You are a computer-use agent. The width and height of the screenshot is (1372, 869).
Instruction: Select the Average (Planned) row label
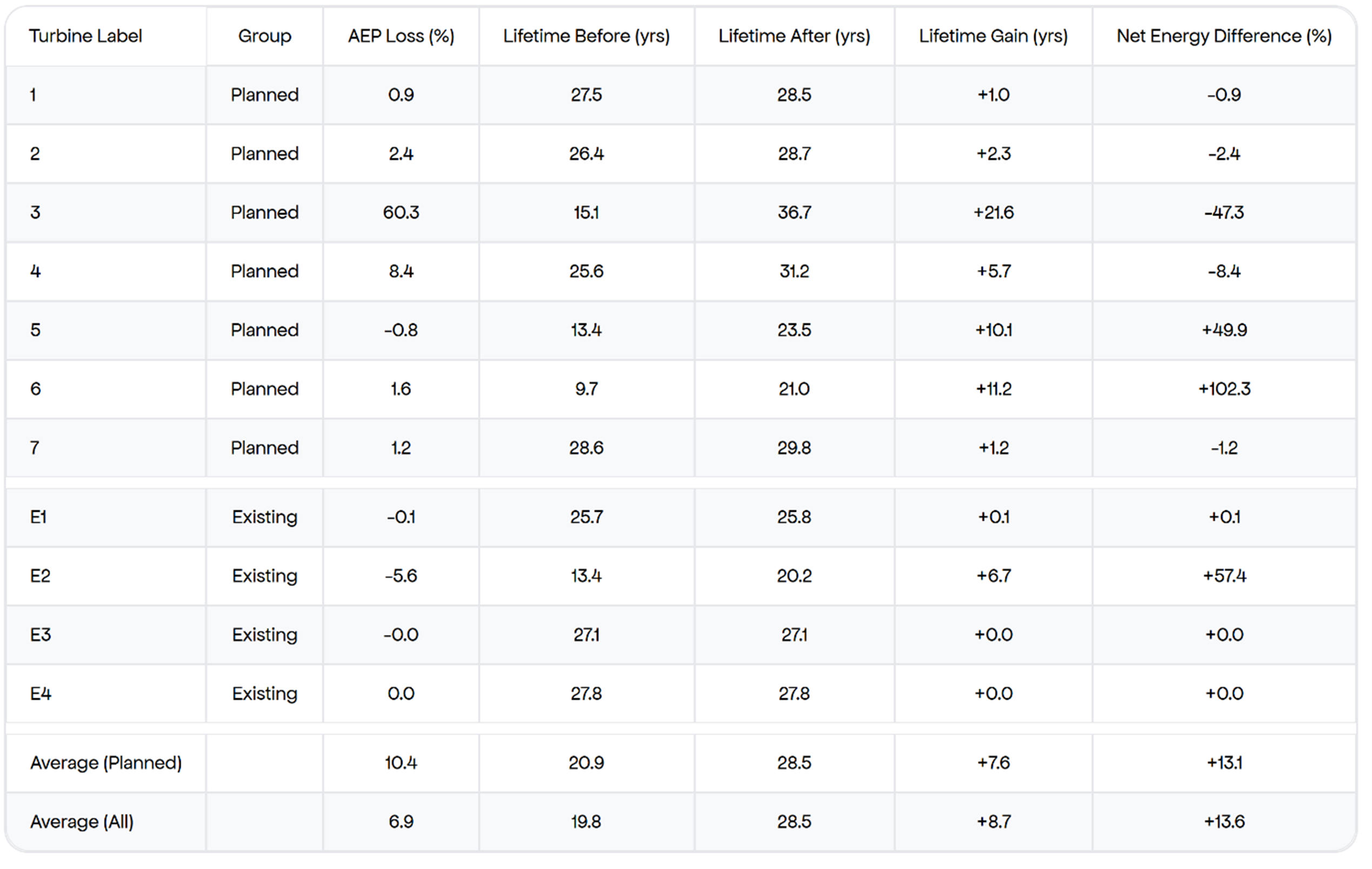[x=106, y=763]
